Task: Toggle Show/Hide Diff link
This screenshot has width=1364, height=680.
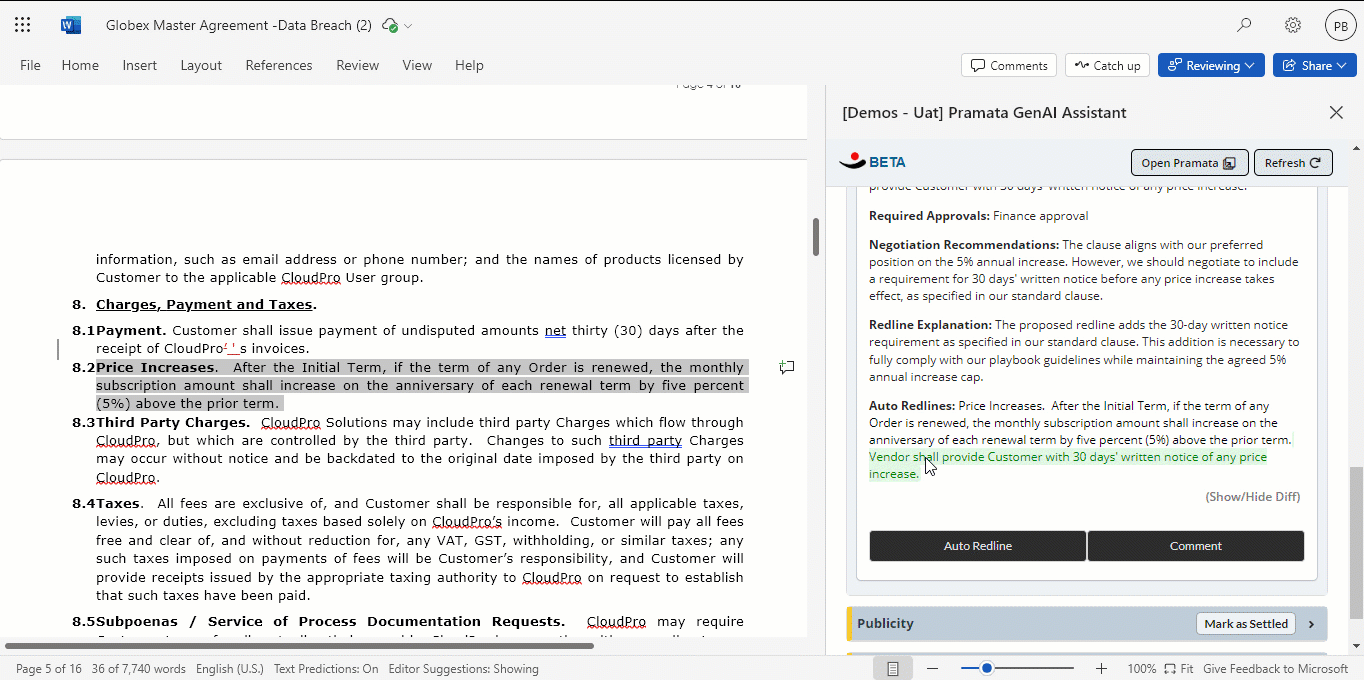Action: pos(1252,496)
